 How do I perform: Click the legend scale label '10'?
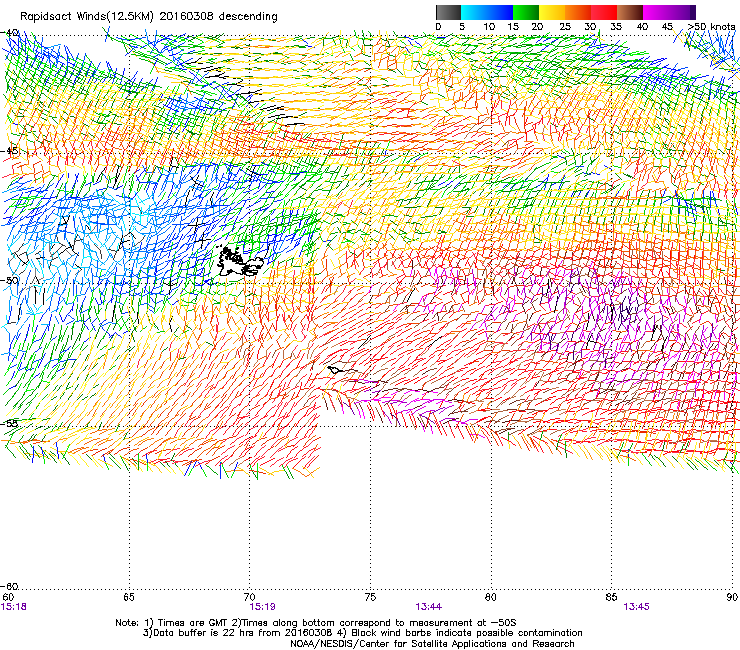(489, 27)
